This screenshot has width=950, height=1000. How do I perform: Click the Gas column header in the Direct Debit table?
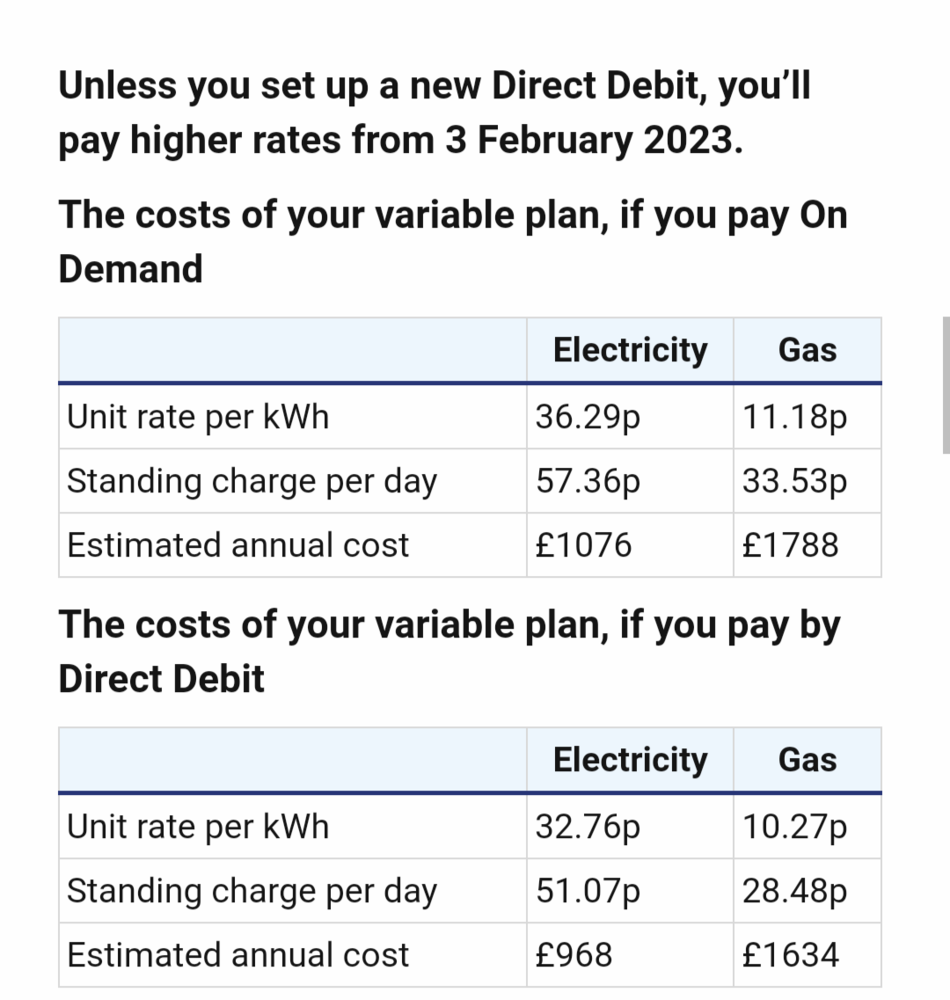(x=807, y=760)
